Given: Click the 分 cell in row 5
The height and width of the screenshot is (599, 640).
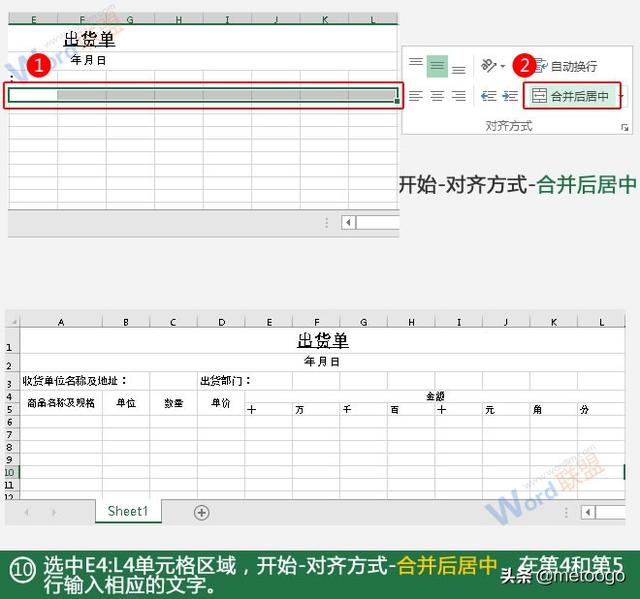Looking at the screenshot, I should 601,409.
